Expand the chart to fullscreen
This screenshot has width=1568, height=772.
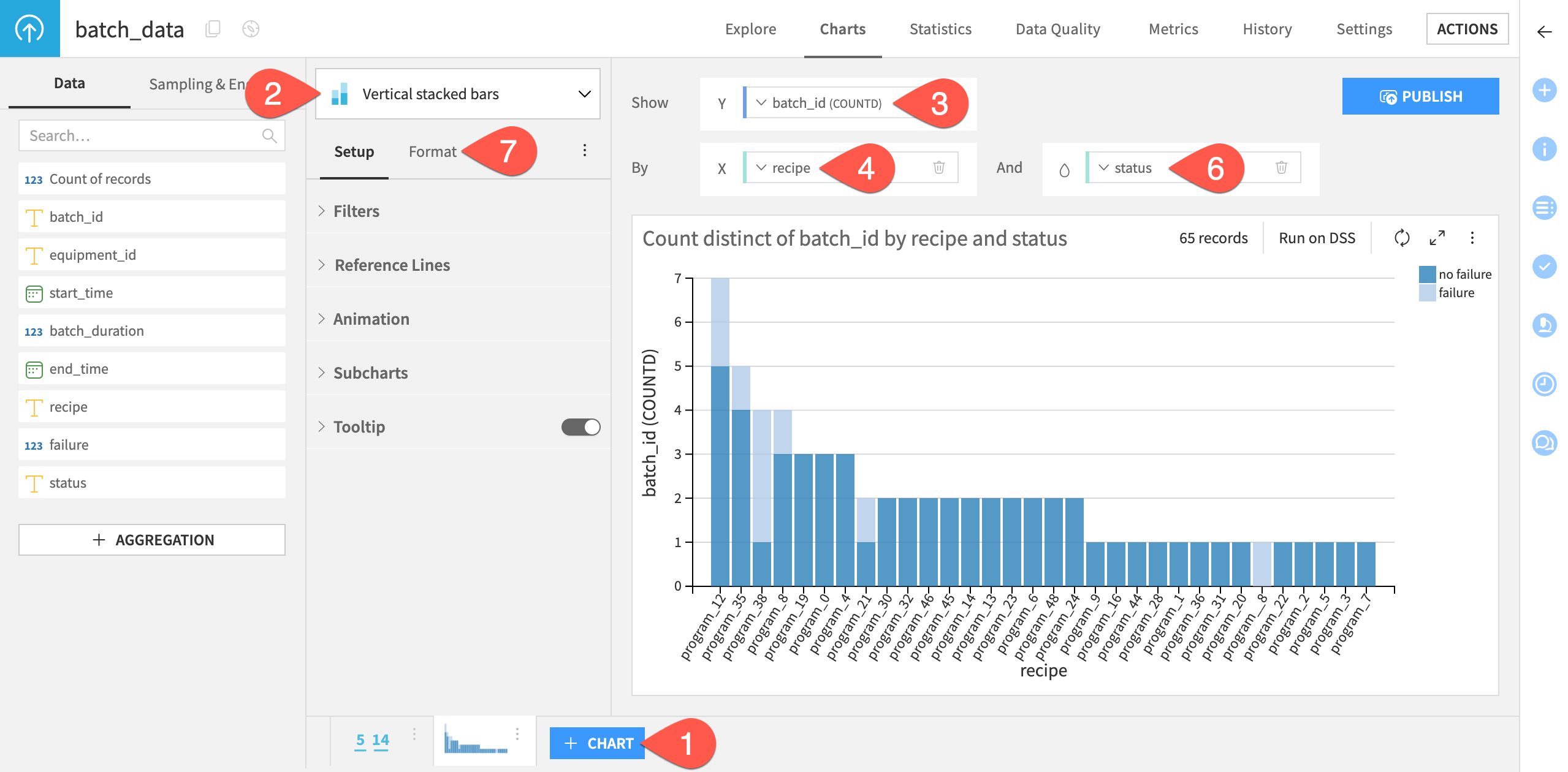tap(1437, 238)
